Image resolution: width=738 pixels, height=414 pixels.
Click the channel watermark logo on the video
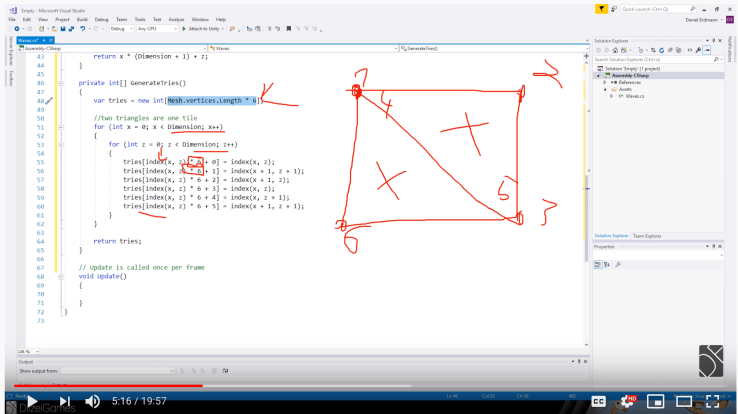[x=711, y=360]
